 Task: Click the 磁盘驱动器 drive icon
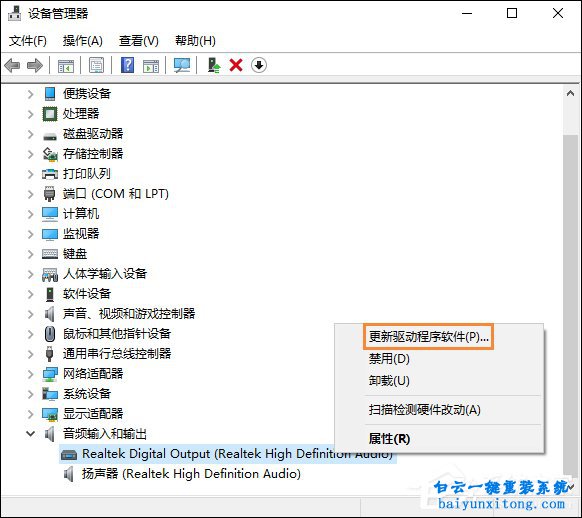(x=50, y=136)
